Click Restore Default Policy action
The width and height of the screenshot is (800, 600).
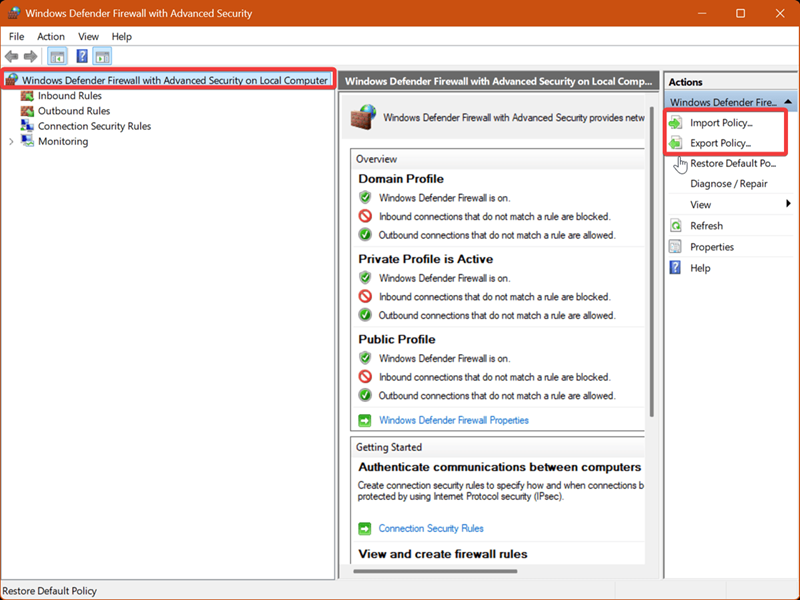point(733,163)
